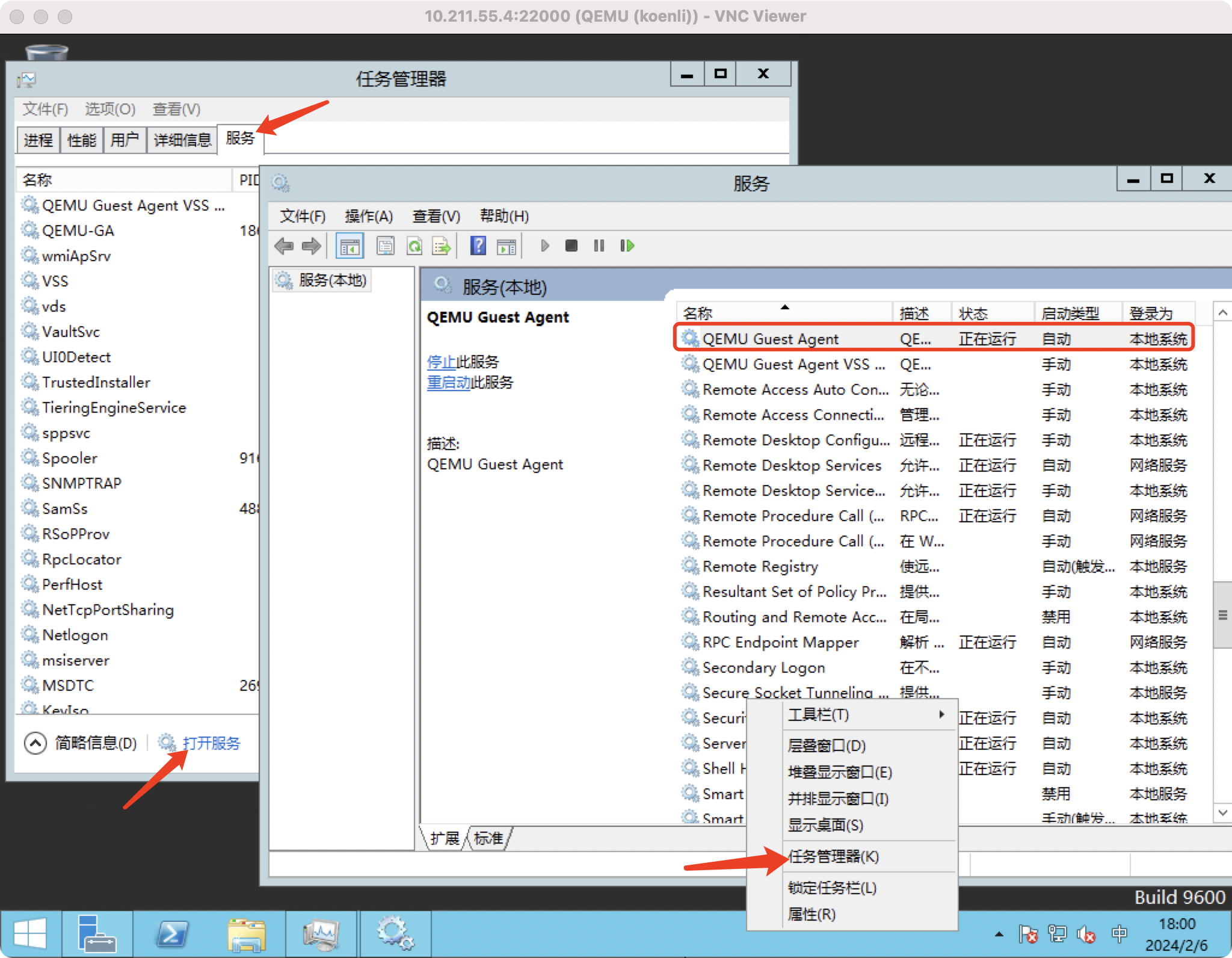Click the muted volume icon in system tray
The width and height of the screenshot is (1232, 958).
click(x=1086, y=933)
